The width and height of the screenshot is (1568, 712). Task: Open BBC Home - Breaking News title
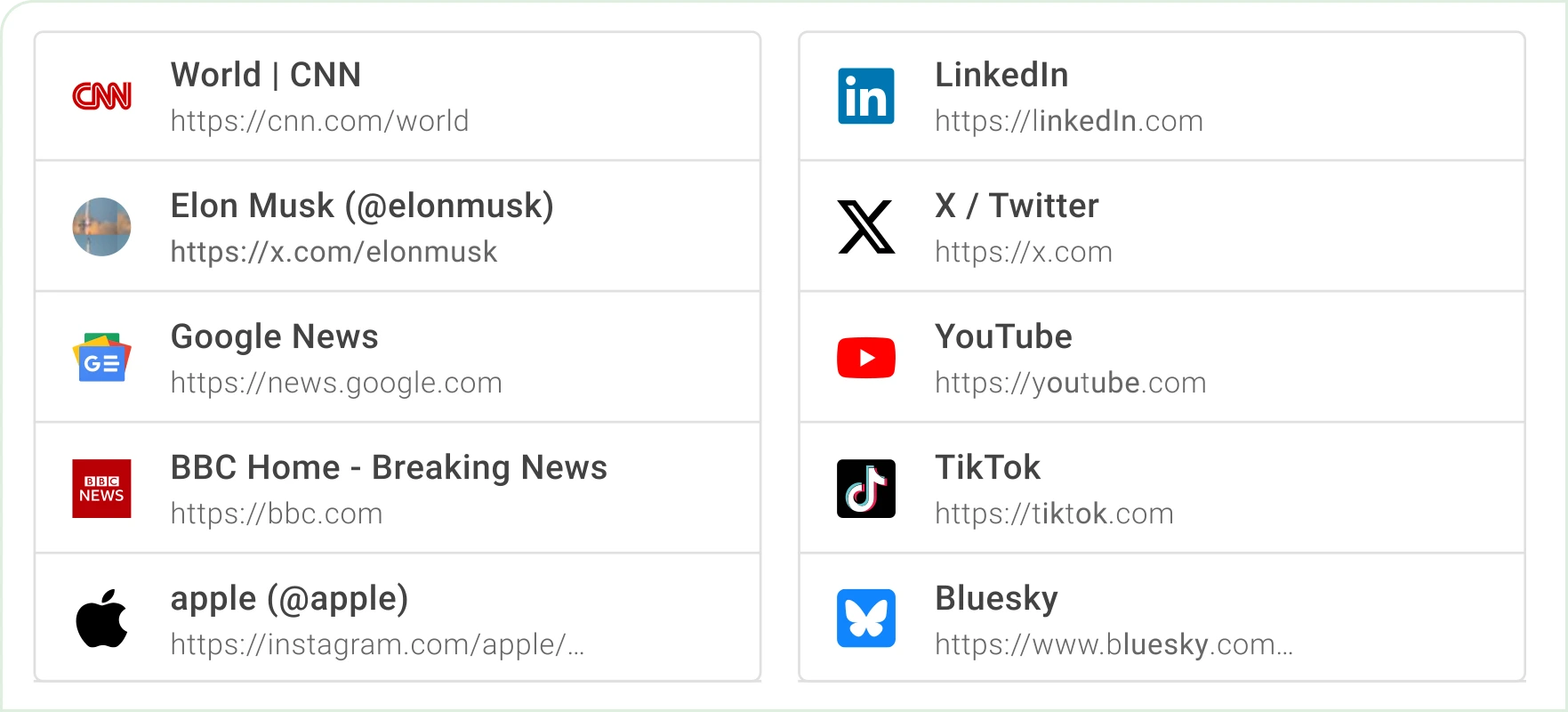[389, 468]
